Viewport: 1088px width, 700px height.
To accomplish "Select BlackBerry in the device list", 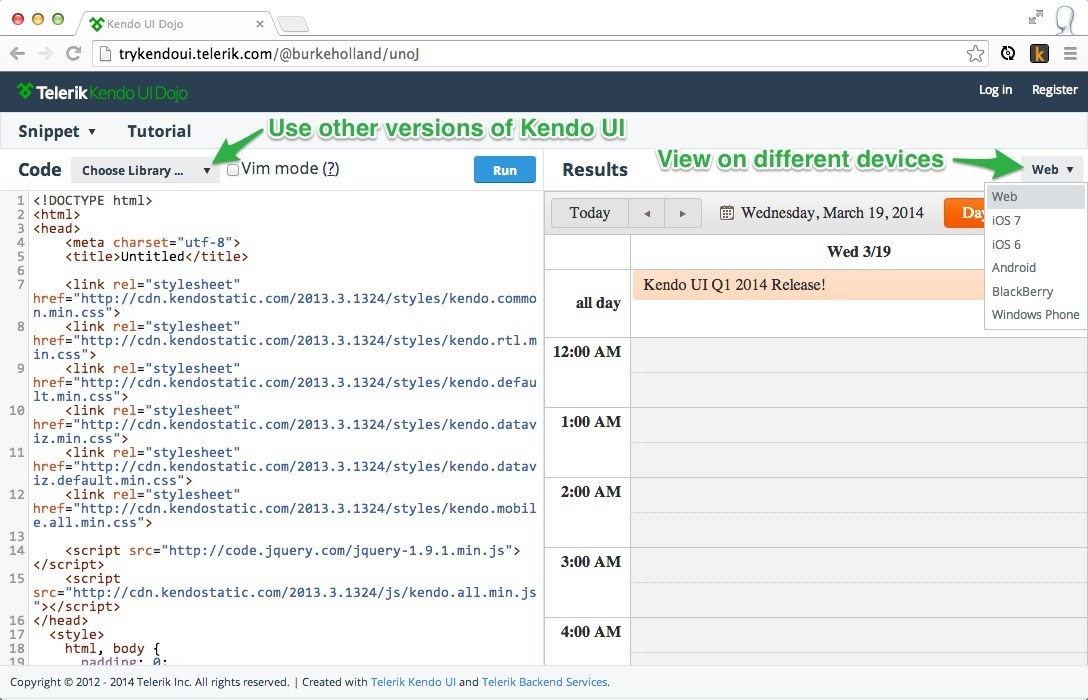I will [1035, 291].
